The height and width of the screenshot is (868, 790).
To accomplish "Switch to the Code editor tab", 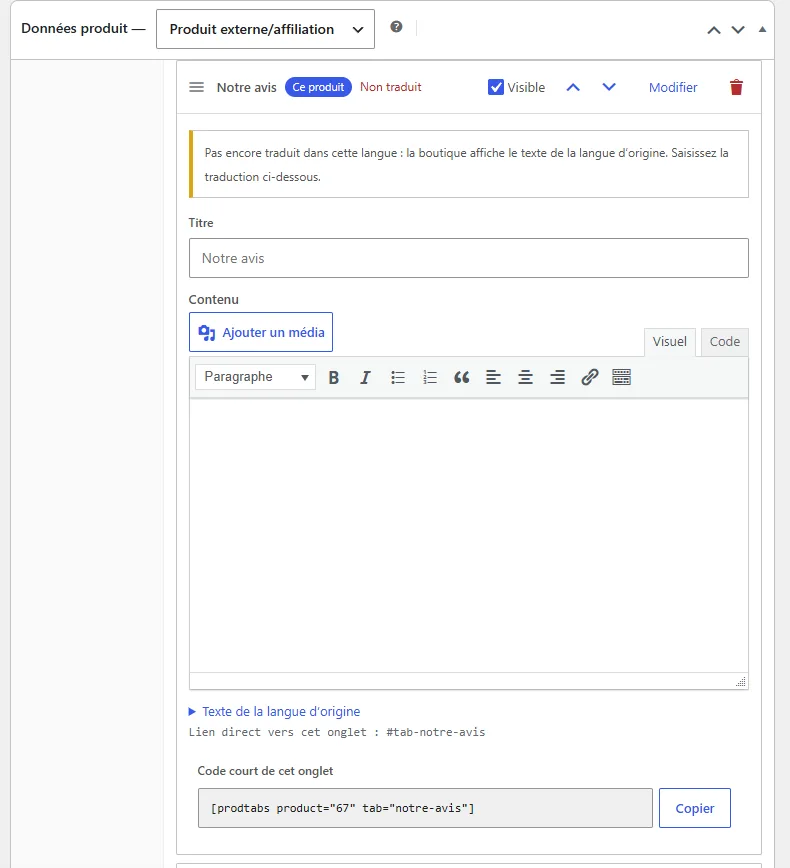I will point(725,342).
